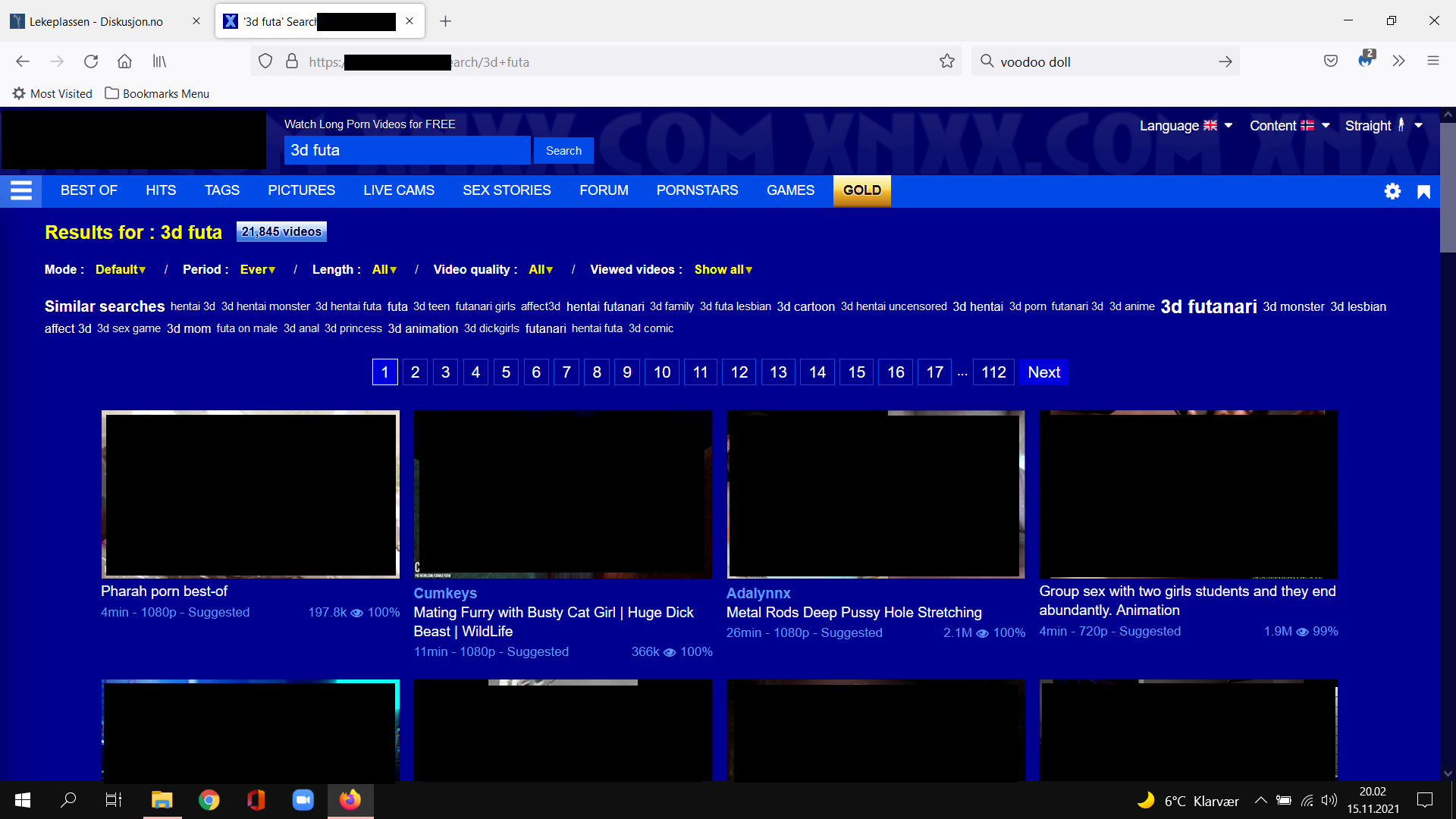Expand the Straight orientation dropdown

1384,126
